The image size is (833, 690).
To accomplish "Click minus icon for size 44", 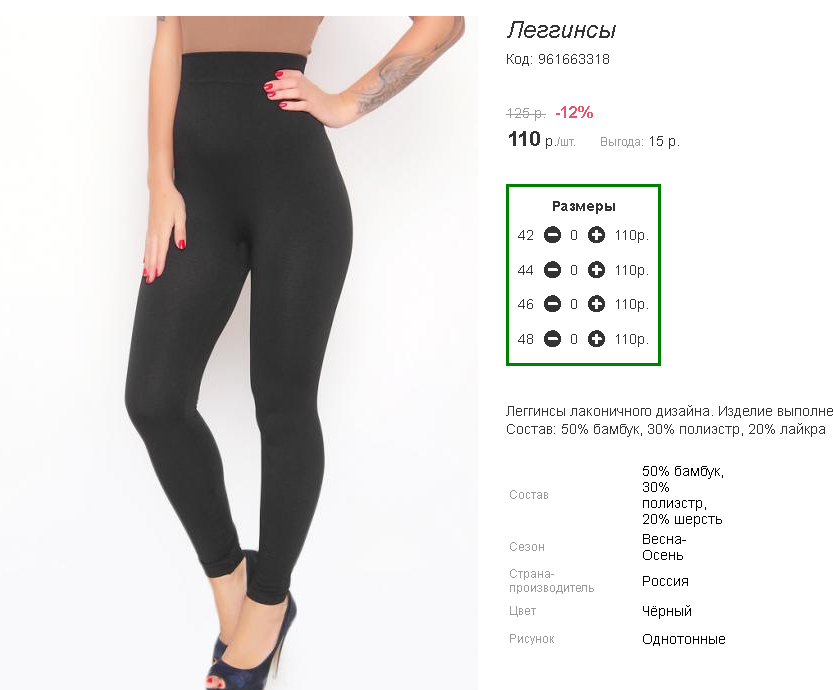I will (552, 270).
